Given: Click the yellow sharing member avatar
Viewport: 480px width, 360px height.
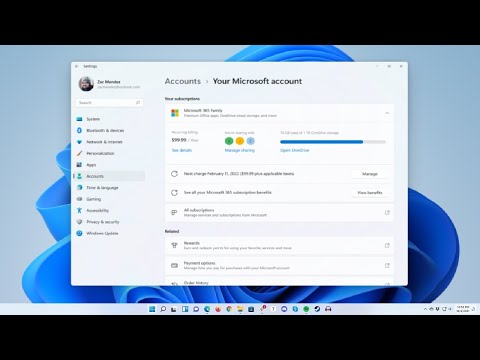Looking at the screenshot, I should pos(240,141).
